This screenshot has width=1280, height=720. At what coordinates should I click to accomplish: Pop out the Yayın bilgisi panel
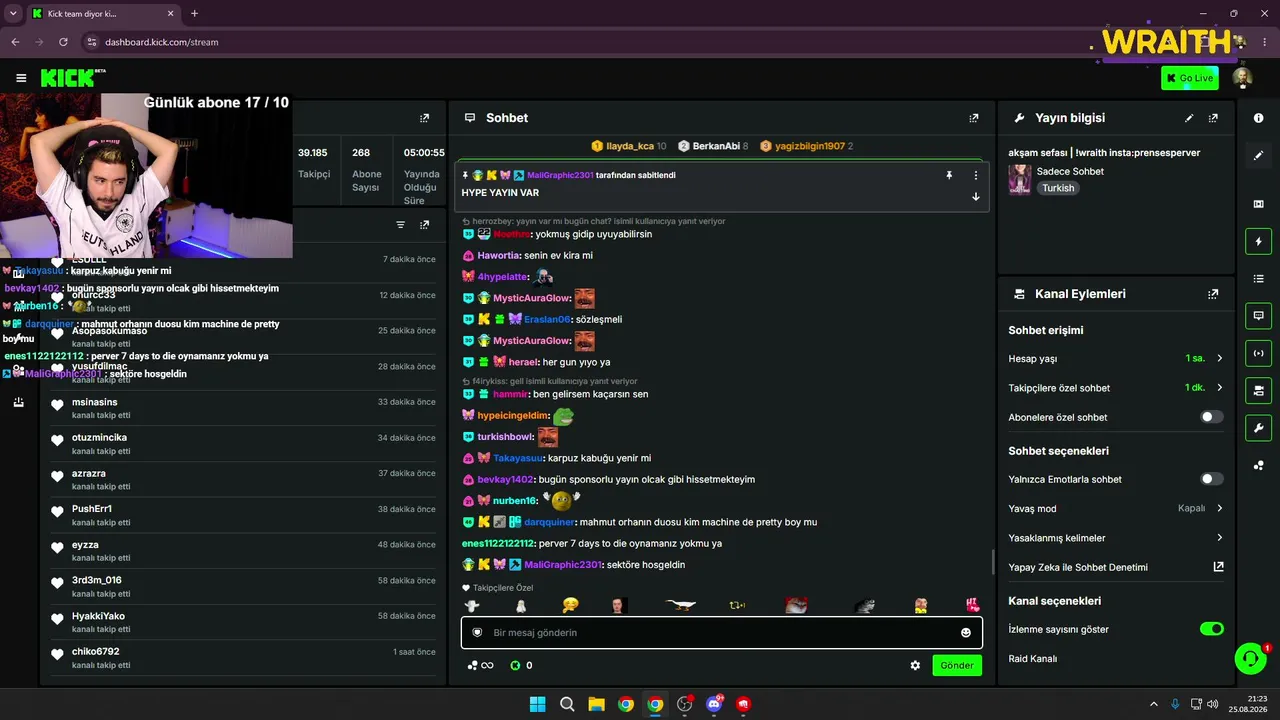[x=1213, y=118]
